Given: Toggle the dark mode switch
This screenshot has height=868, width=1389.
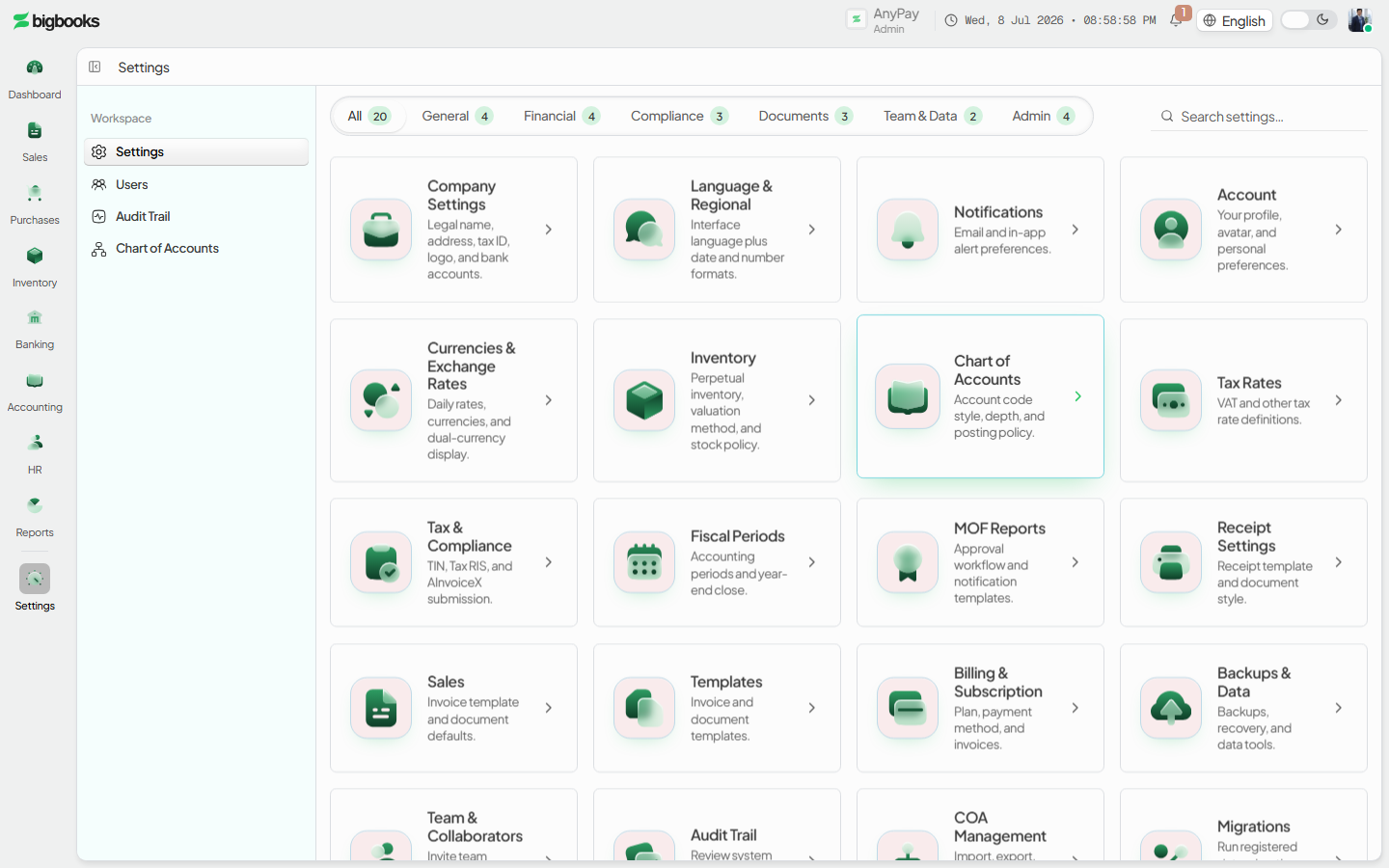Looking at the screenshot, I should coord(1309,20).
